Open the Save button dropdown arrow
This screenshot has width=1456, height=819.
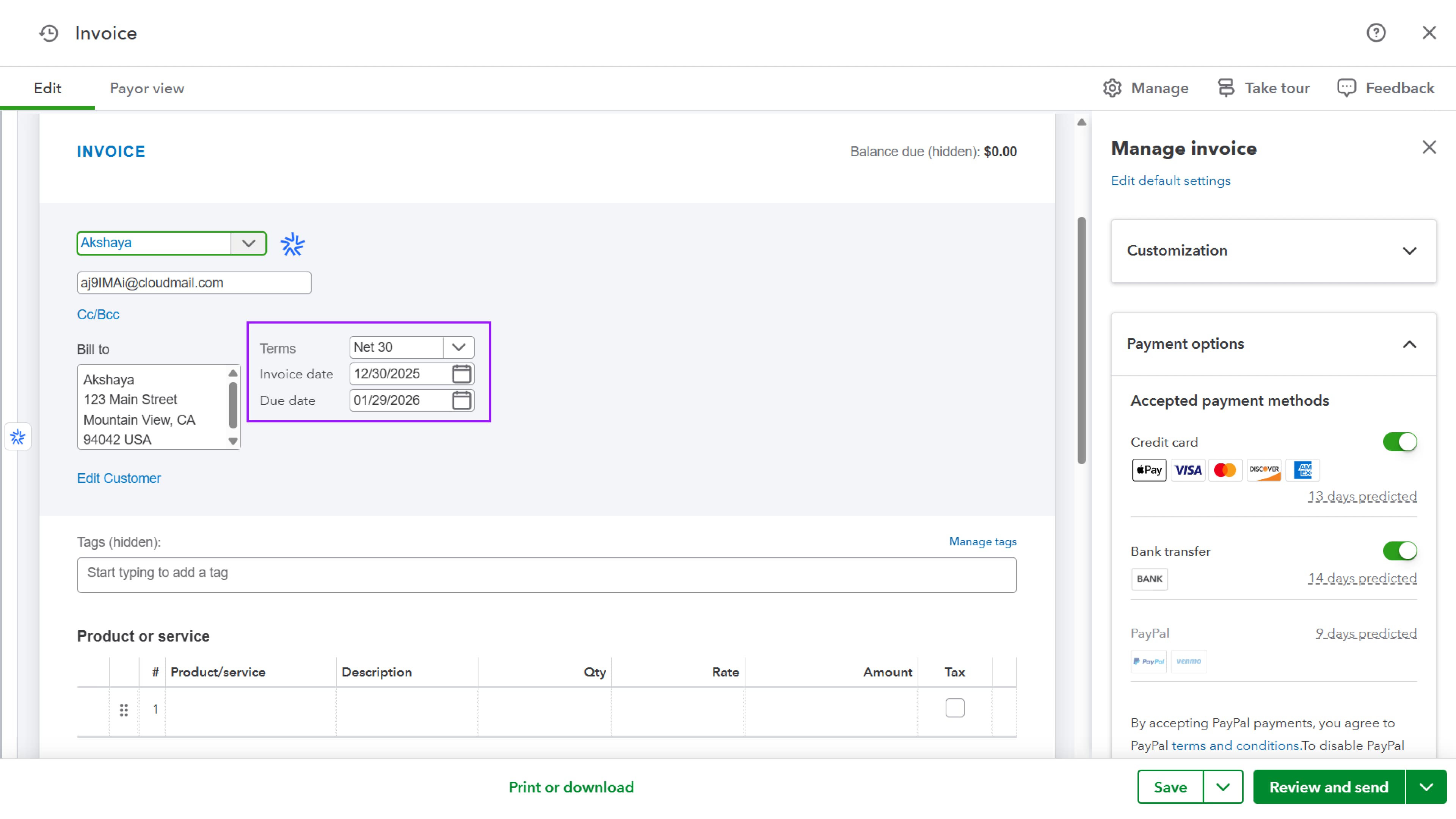click(1223, 787)
